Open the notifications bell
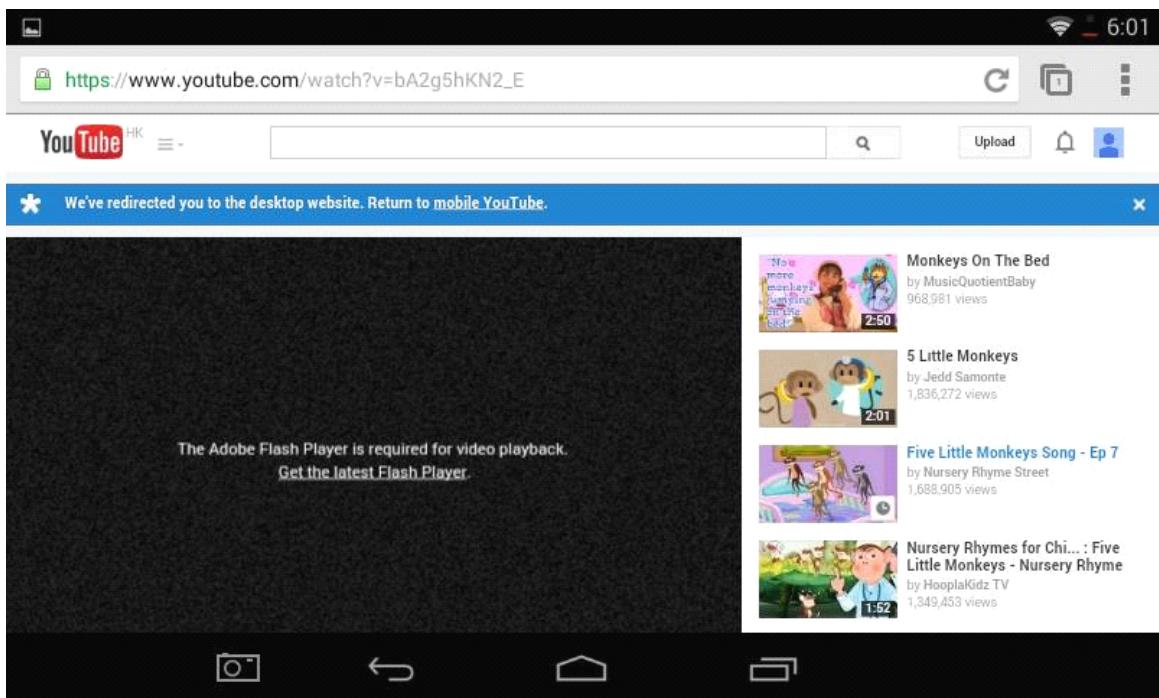This screenshot has width=1159, height=698. coord(1064,142)
